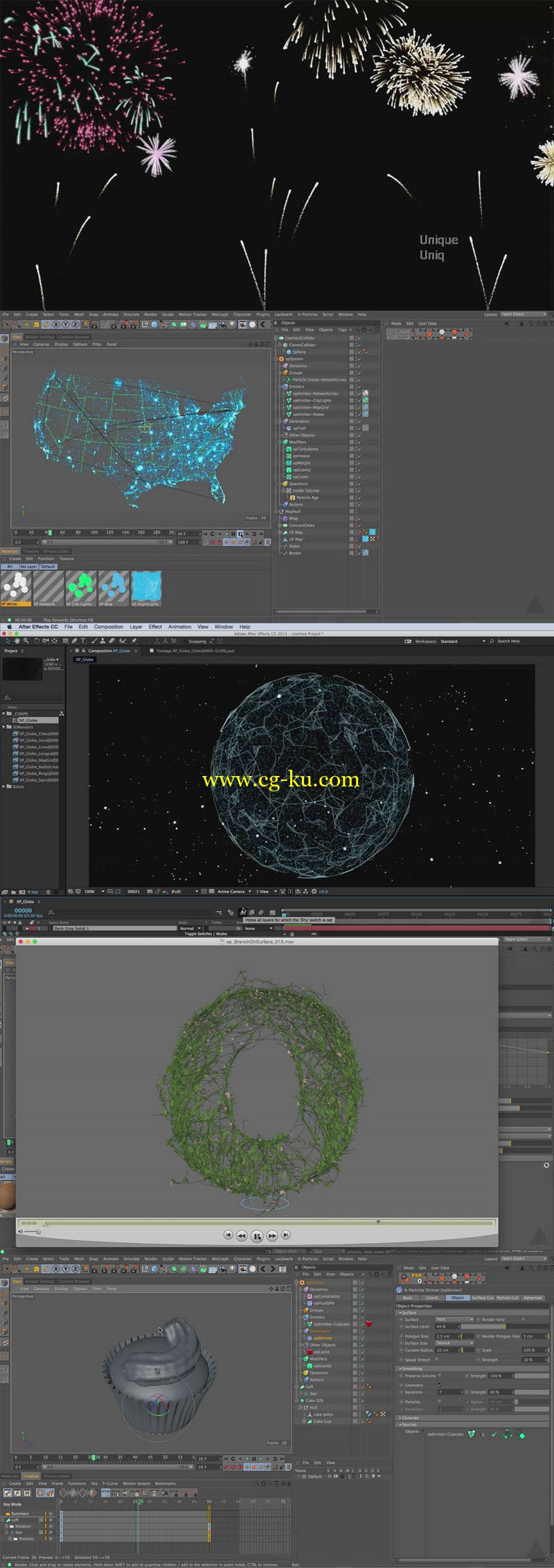The image size is (554, 1568).
Task: Open Effect menu in After Effects menu bar
Action: click(155, 627)
